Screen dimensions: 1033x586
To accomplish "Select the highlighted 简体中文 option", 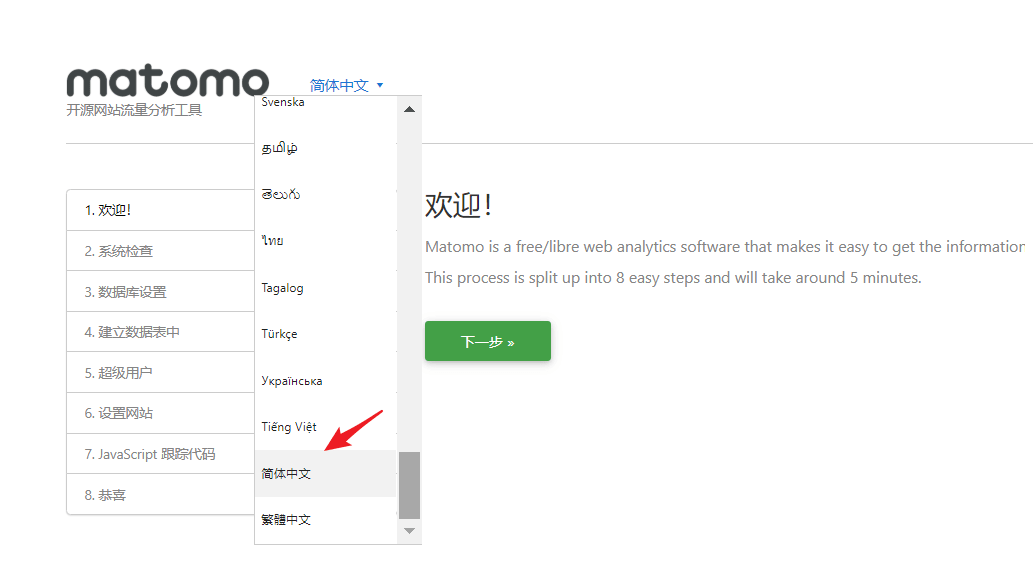I will (286, 474).
